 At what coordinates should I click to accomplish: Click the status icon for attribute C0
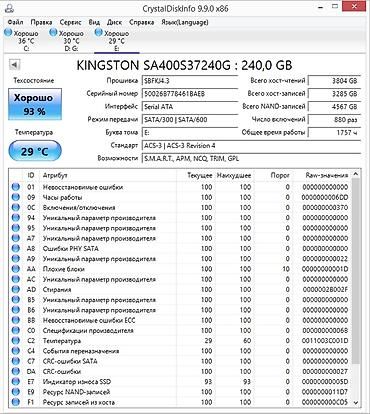(15, 331)
